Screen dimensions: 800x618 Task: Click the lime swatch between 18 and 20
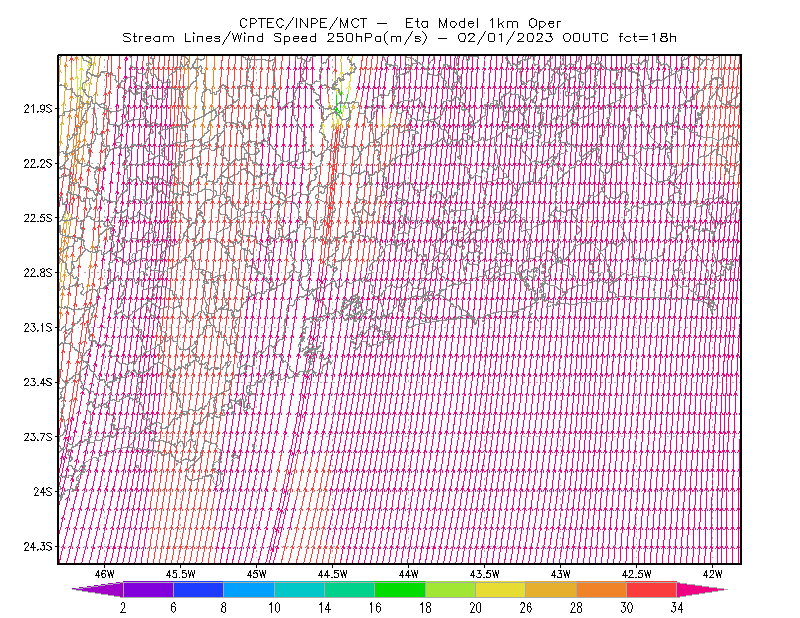pyautogui.click(x=451, y=589)
